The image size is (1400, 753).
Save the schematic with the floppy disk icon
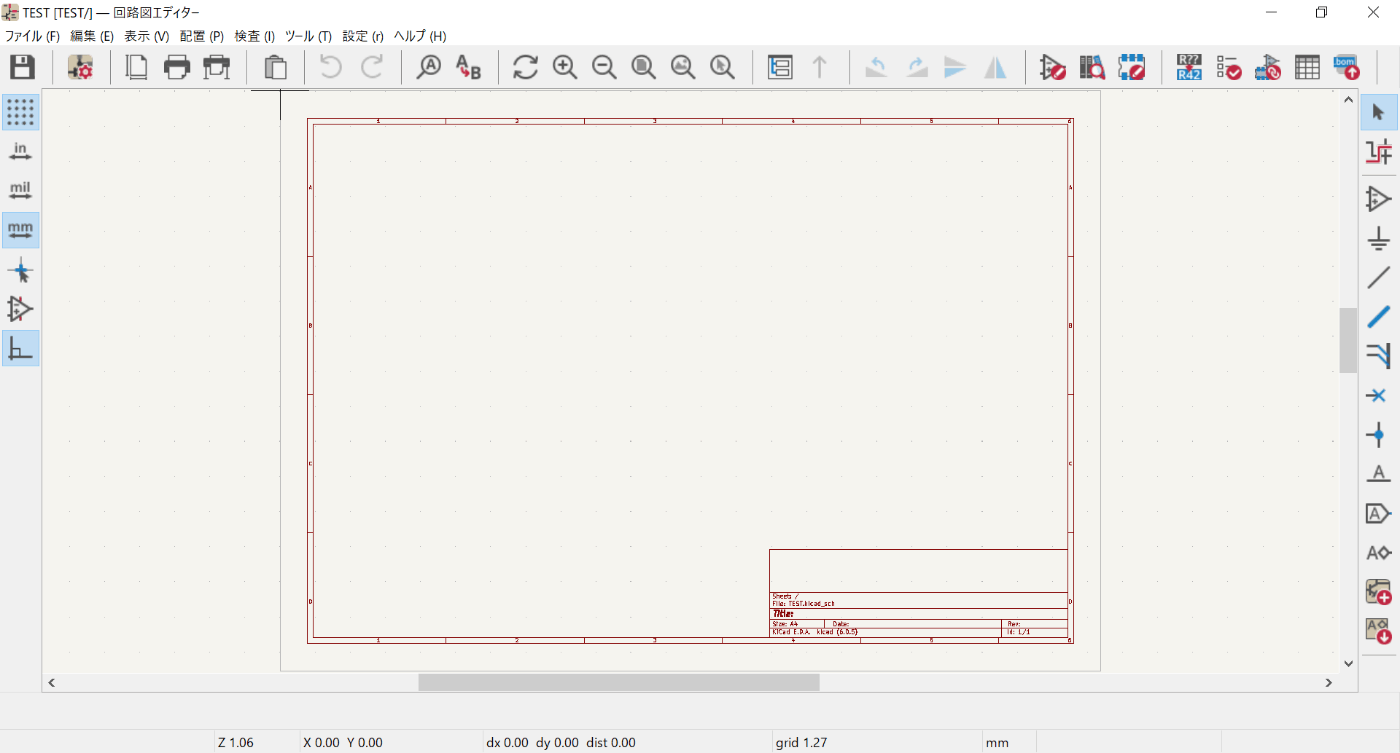point(22,67)
